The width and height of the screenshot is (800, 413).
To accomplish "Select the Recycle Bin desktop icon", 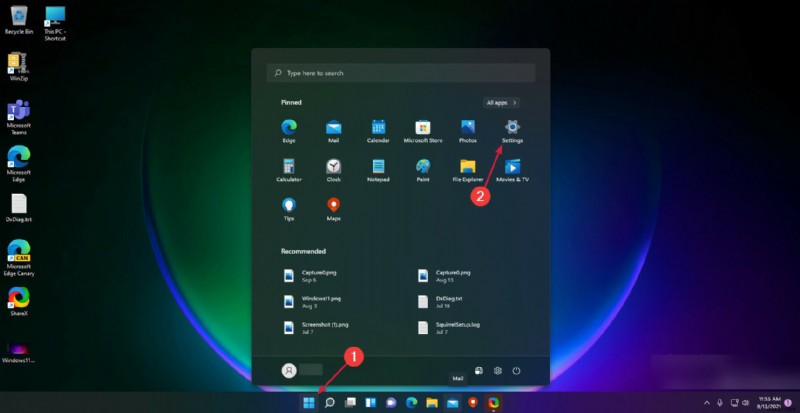I will click(19, 20).
